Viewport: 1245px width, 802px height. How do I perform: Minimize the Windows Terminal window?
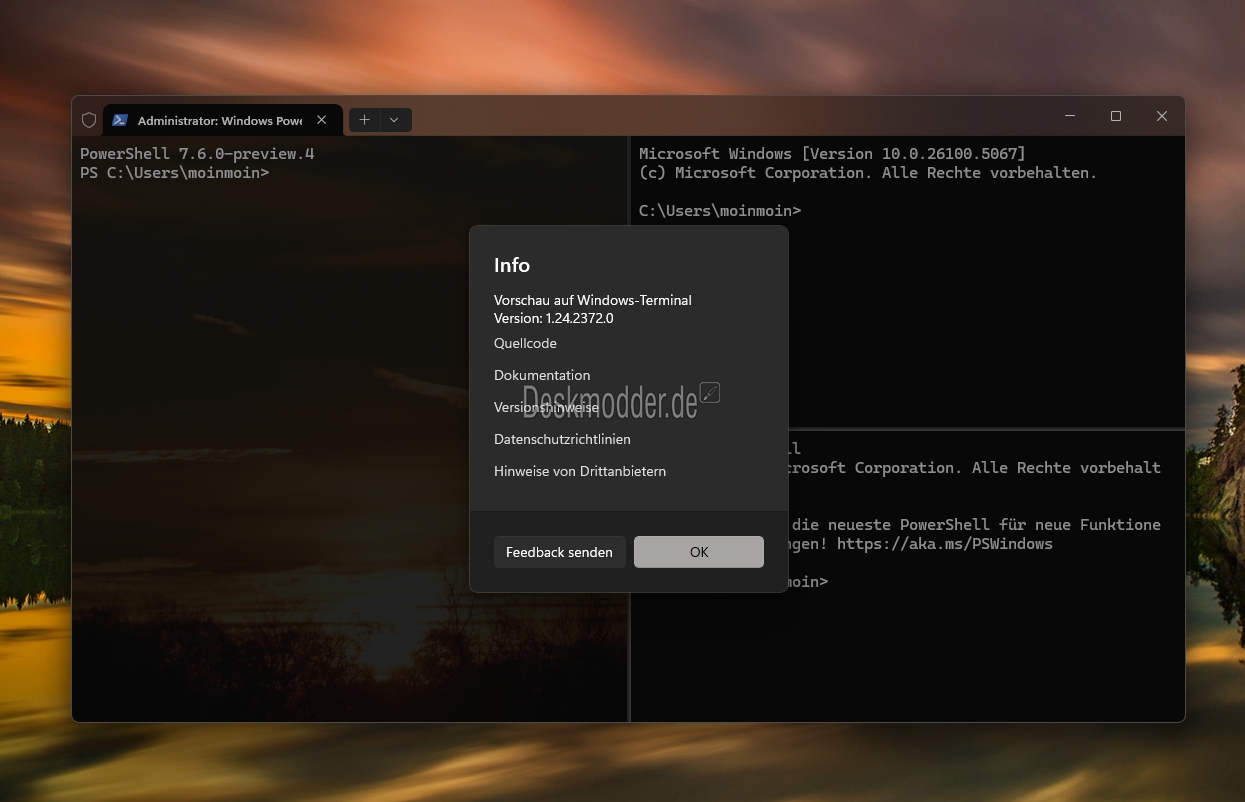coord(1070,116)
